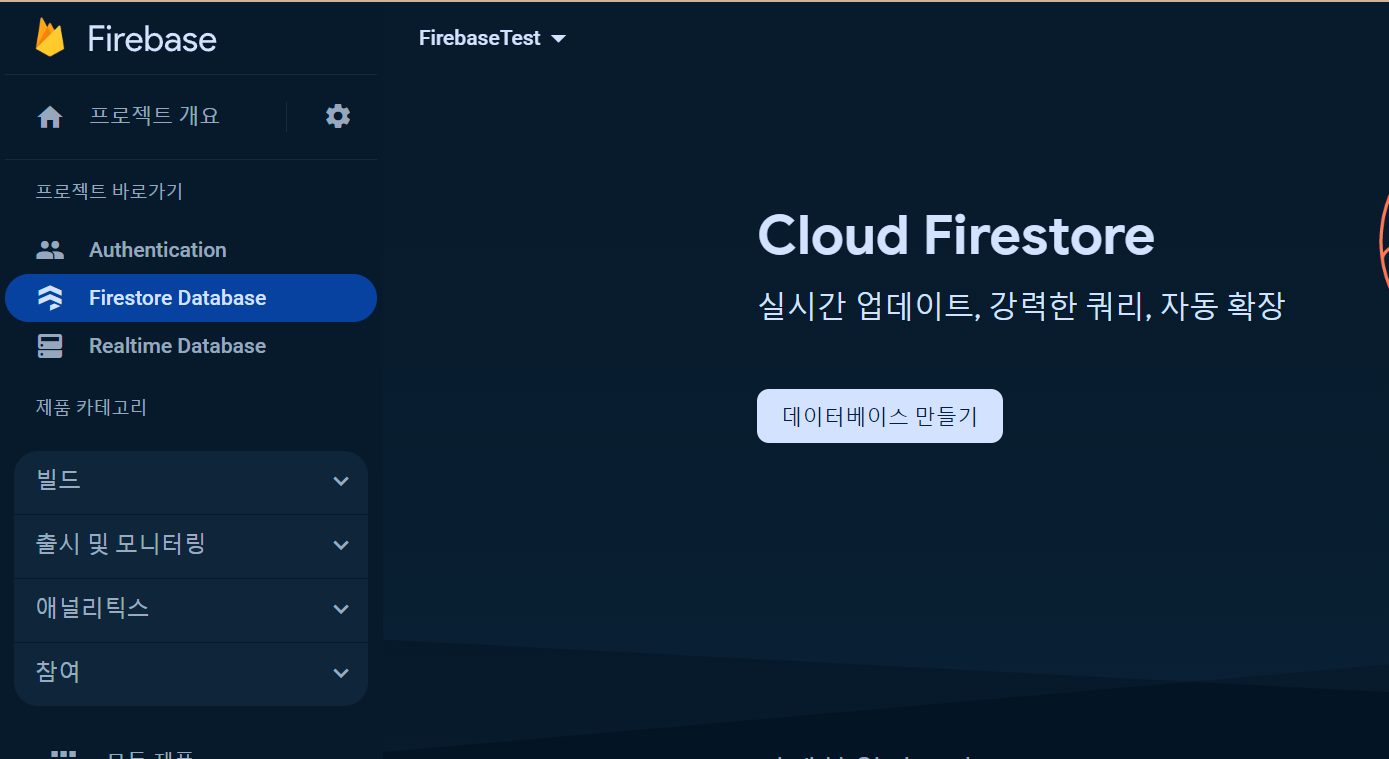The width and height of the screenshot is (1389, 759).
Task: Open the project settings gear
Action: tap(338, 116)
